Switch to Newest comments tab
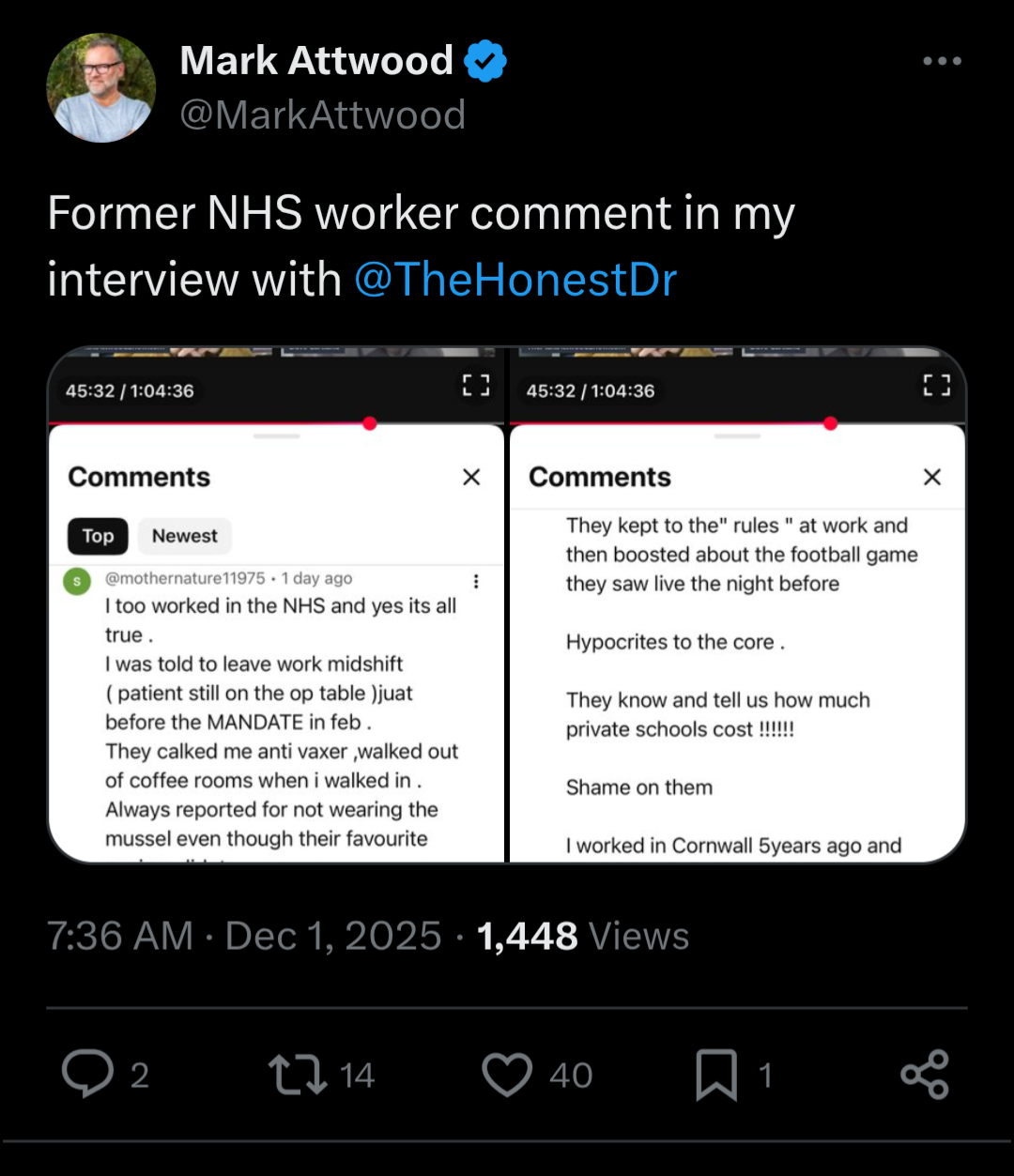1014x1176 pixels. coord(184,536)
